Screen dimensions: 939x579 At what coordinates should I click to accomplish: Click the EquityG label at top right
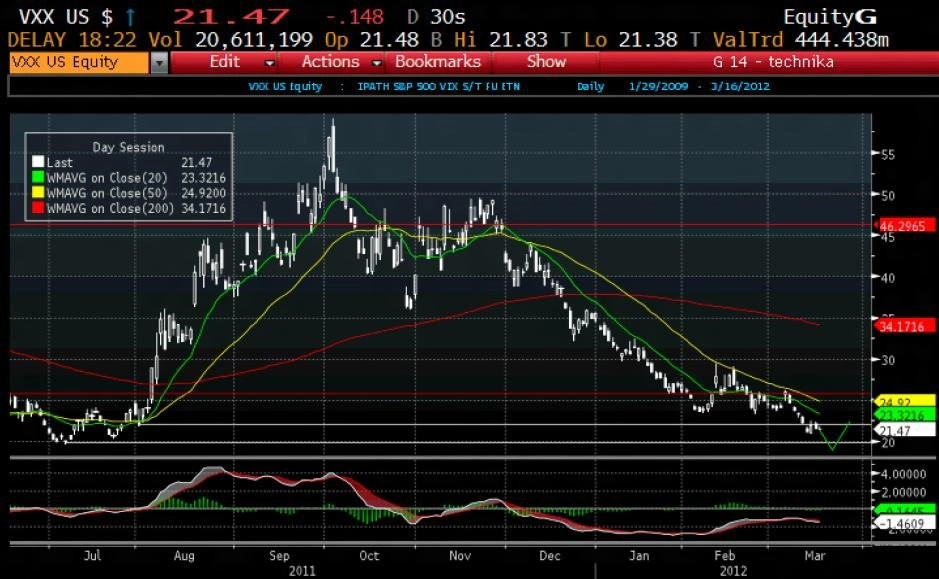point(830,17)
